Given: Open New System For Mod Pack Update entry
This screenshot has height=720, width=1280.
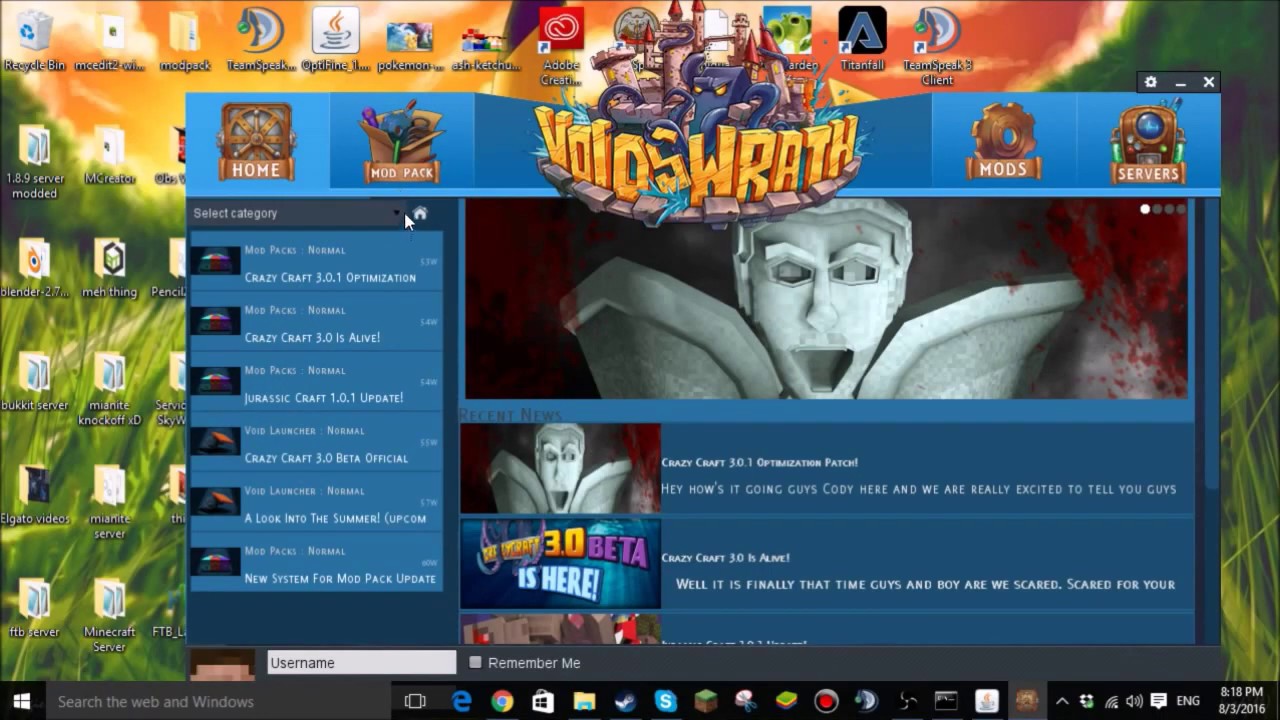Looking at the screenshot, I should pyautogui.click(x=316, y=563).
